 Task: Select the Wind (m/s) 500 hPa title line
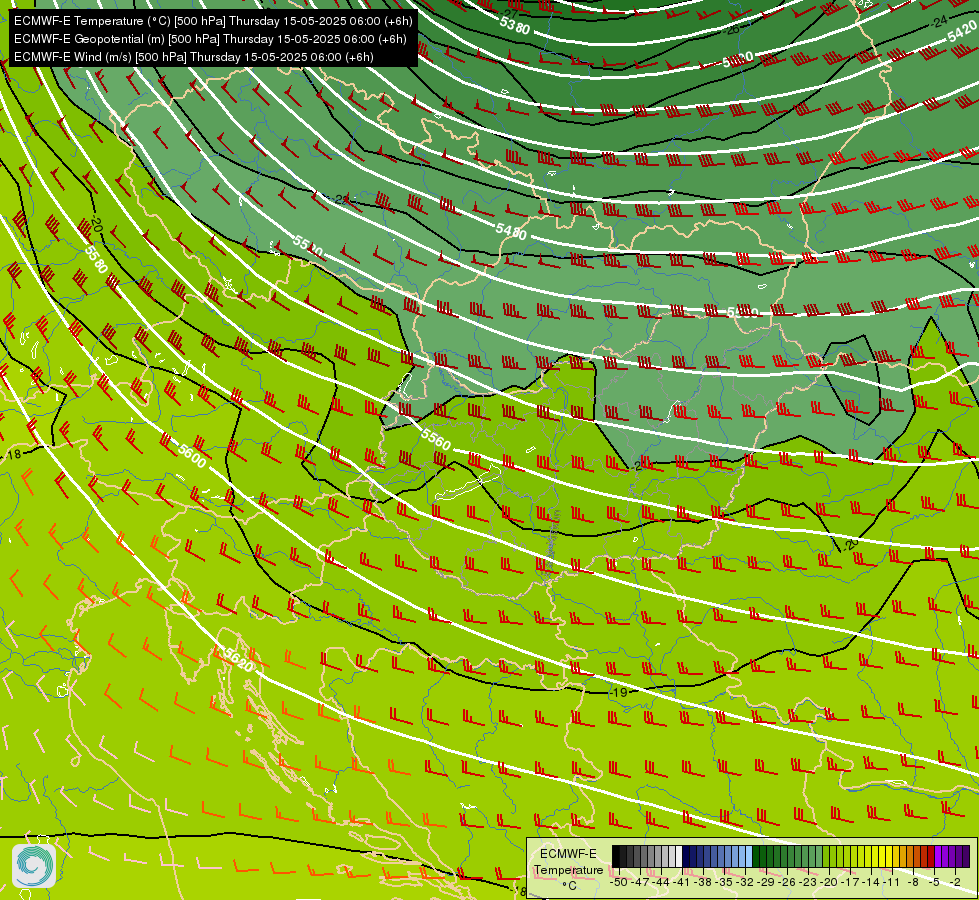[x=194, y=57]
